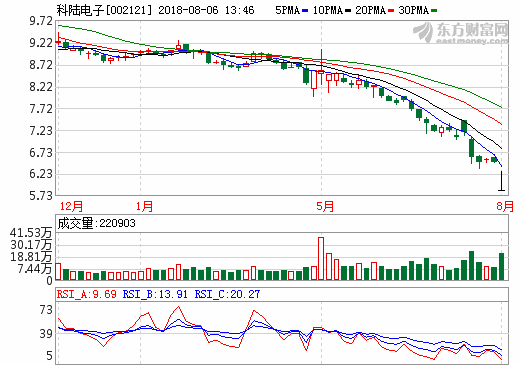Click the 5 RSI axis label
This screenshot has width=520, height=365.
tap(49, 356)
